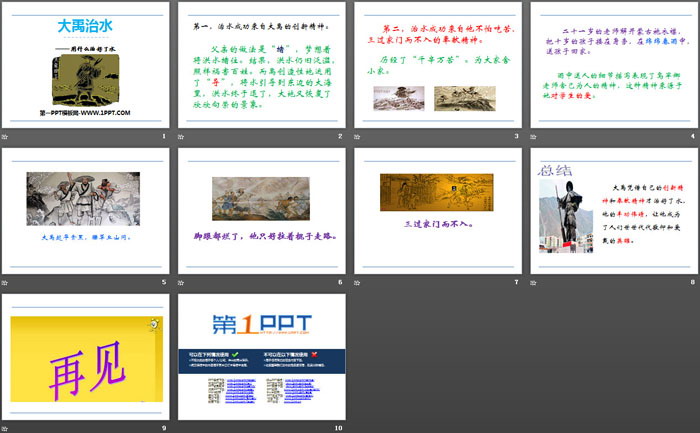This screenshot has width=700, height=433.
Task: Click the 大禹治水 title text on slide 1
Action: [x=85, y=26]
